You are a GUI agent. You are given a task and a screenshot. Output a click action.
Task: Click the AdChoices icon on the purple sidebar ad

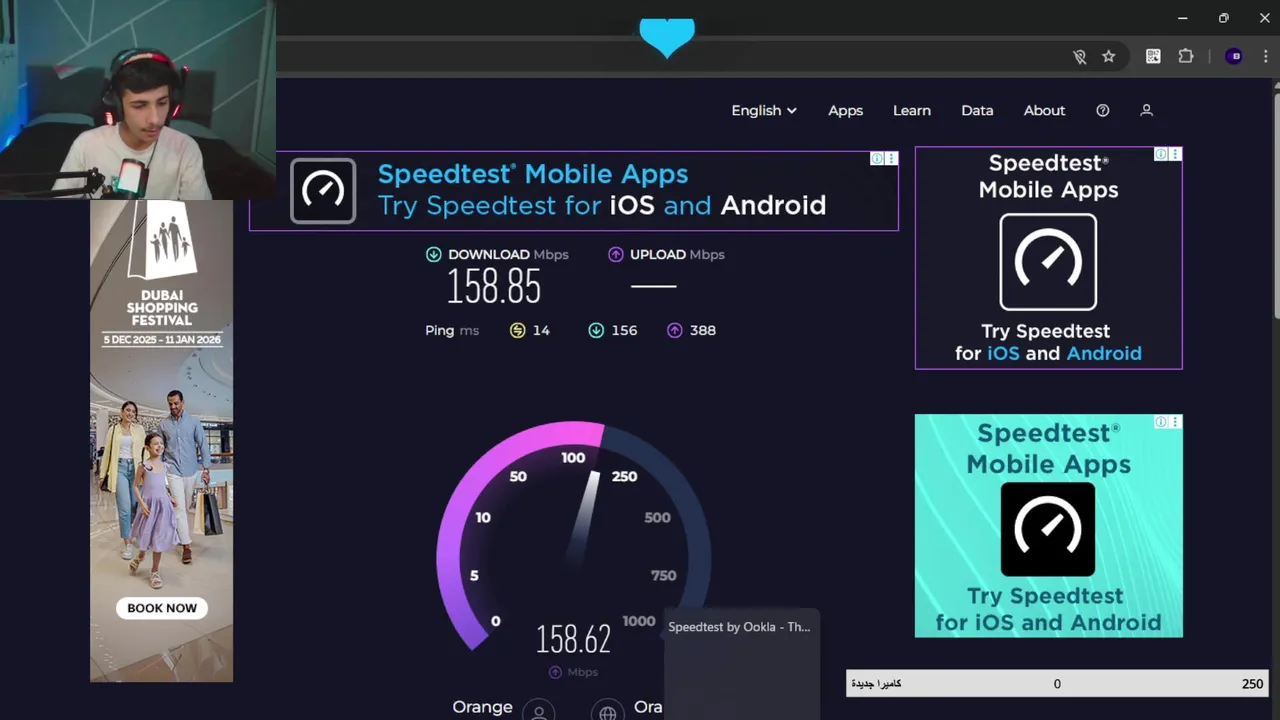coord(1161,154)
